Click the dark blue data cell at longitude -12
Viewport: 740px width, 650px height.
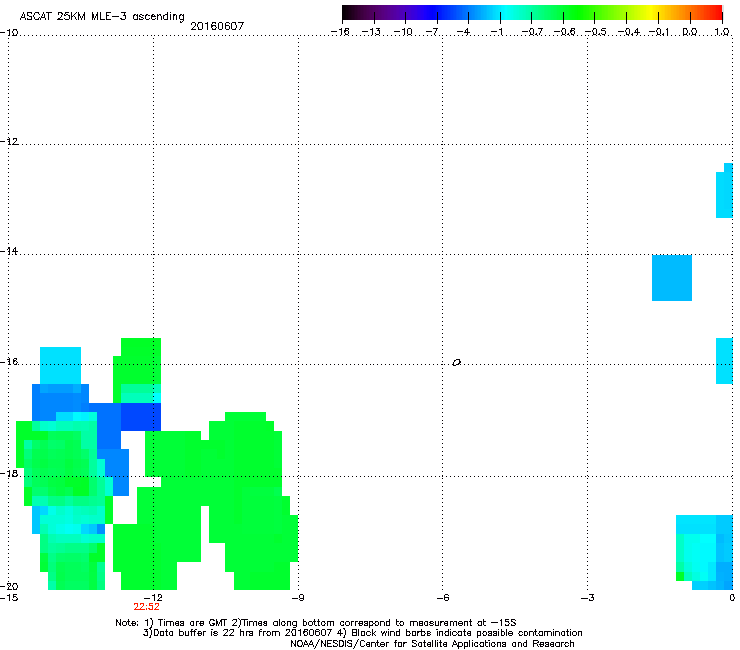141,417
